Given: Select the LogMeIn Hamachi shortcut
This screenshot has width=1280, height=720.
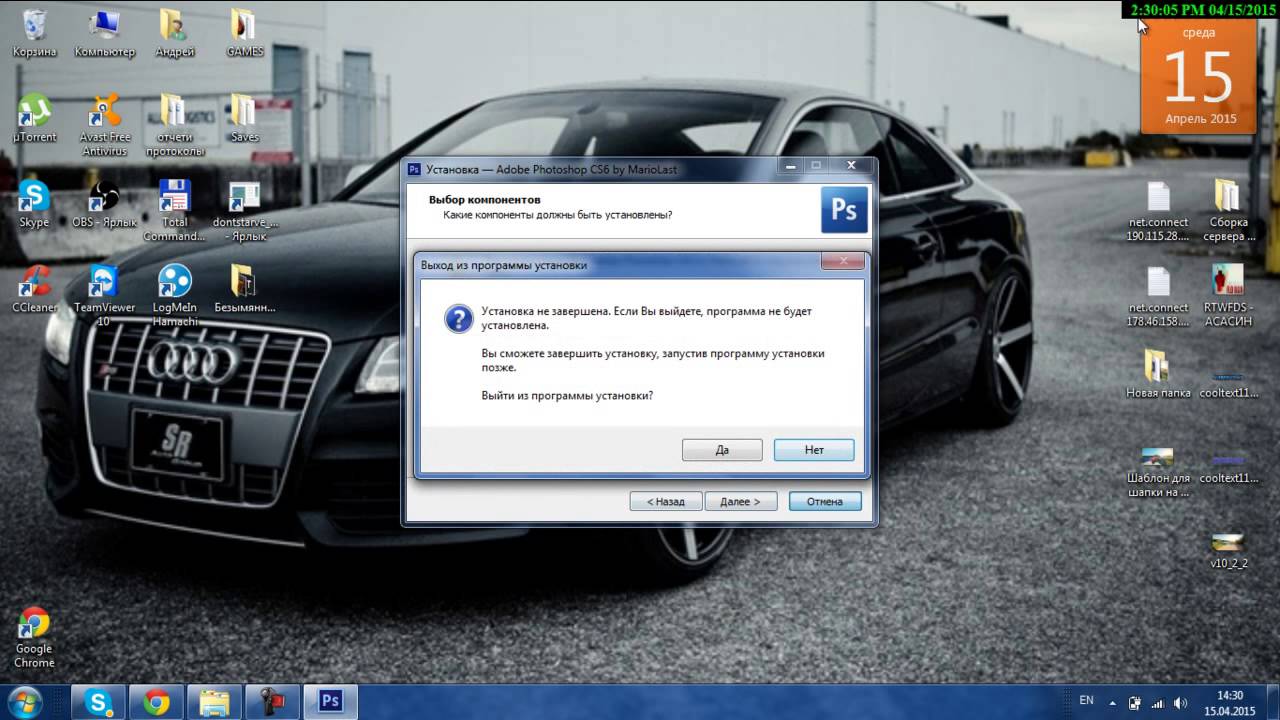Looking at the screenshot, I should pos(174,296).
